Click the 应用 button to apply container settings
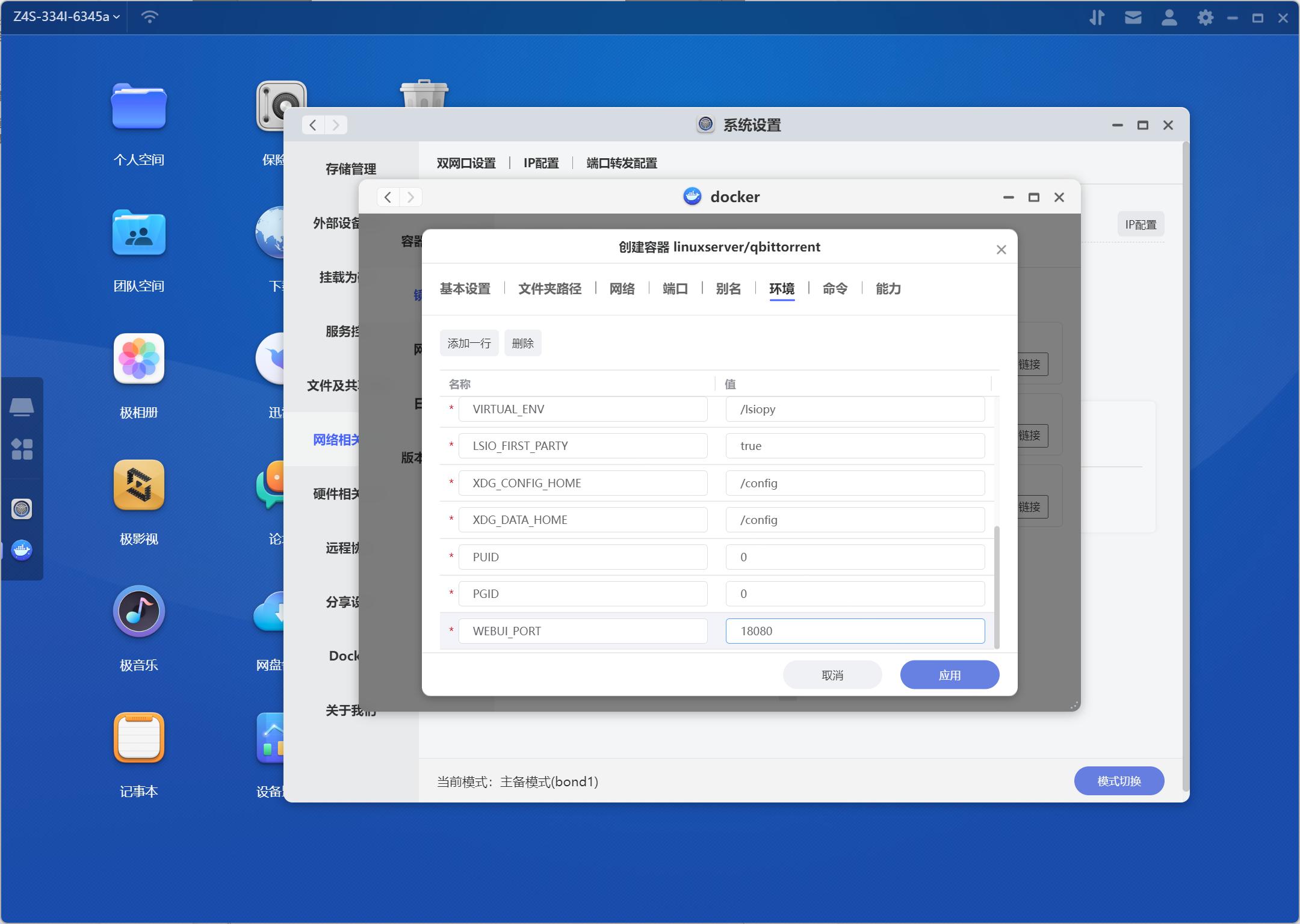1300x924 pixels. coord(949,674)
